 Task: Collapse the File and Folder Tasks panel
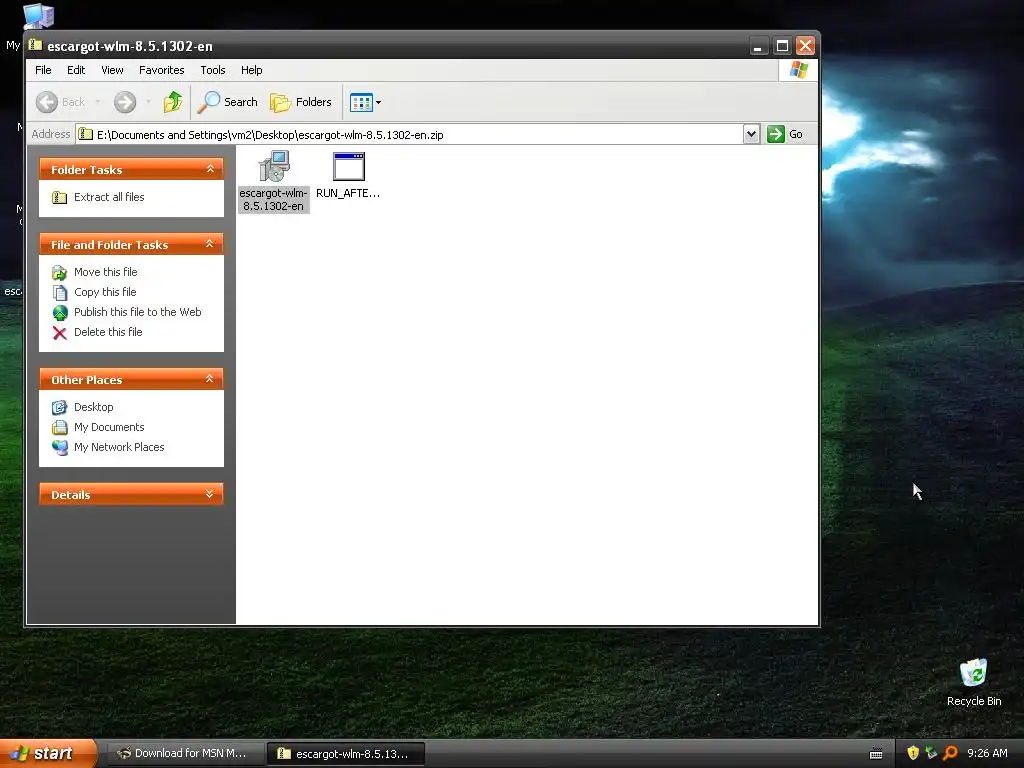pos(210,244)
